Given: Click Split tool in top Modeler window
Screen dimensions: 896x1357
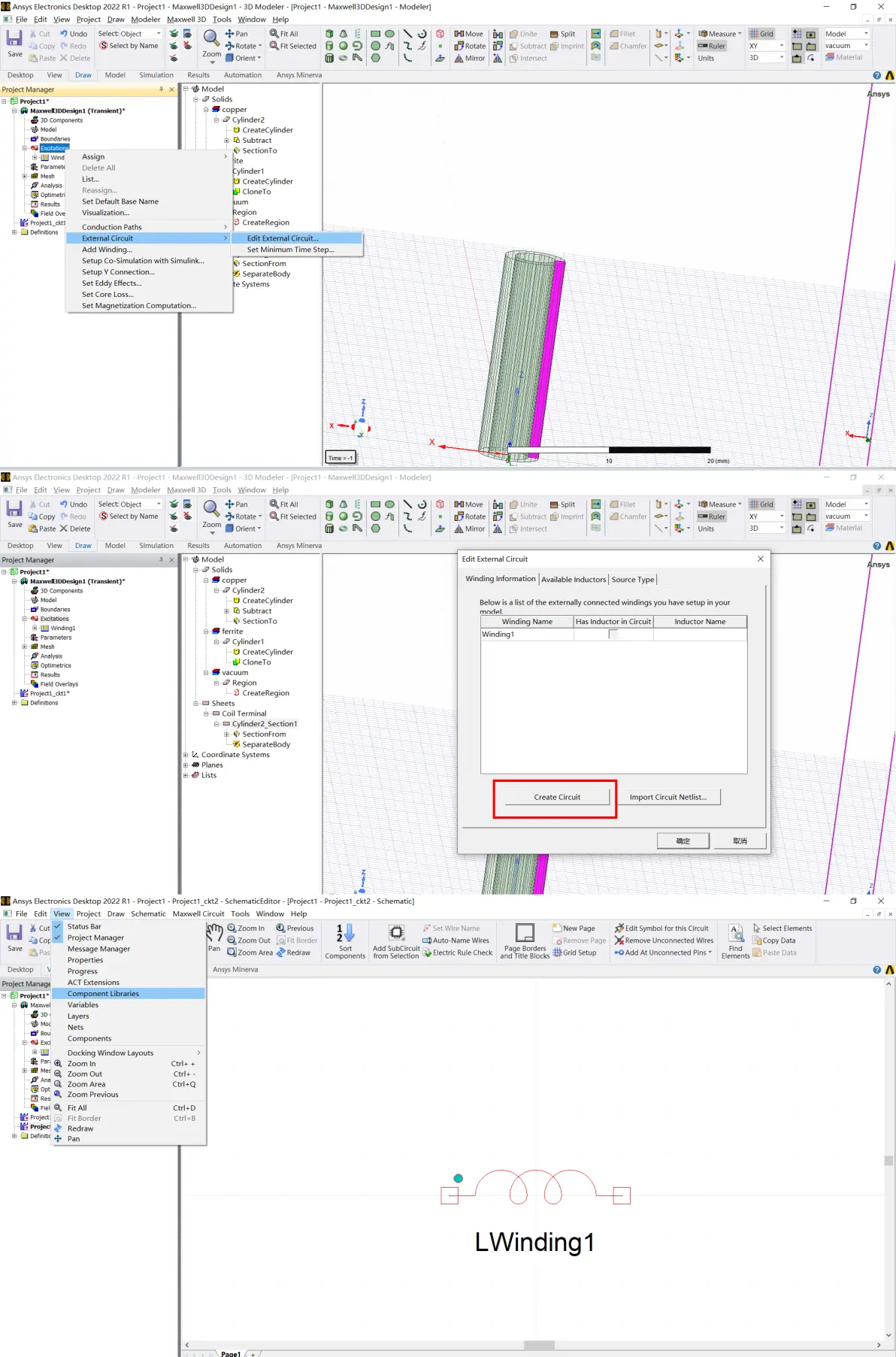Looking at the screenshot, I should [x=562, y=34].
